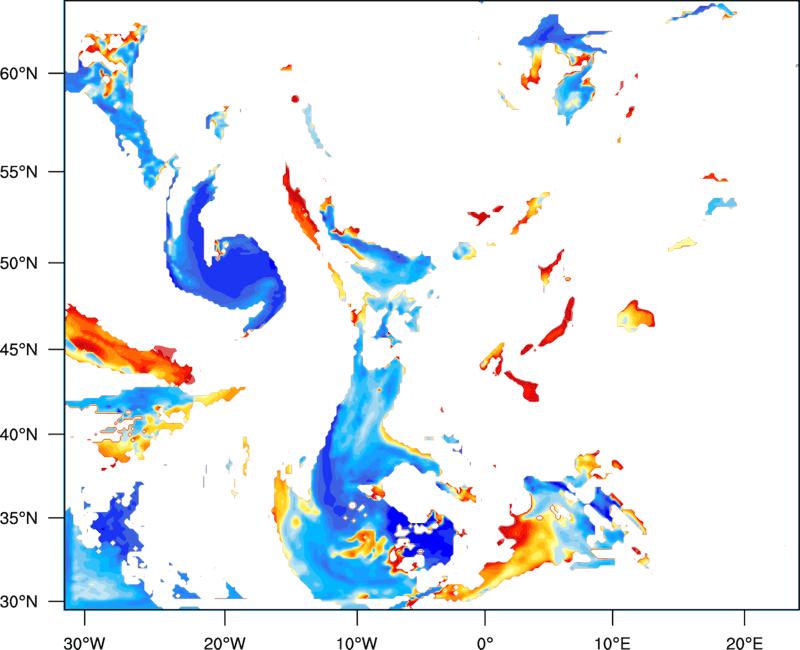The height and width of the screenshot is (650, 800).
Task: Click the 35°N latitude label
Action: point(19,518)
